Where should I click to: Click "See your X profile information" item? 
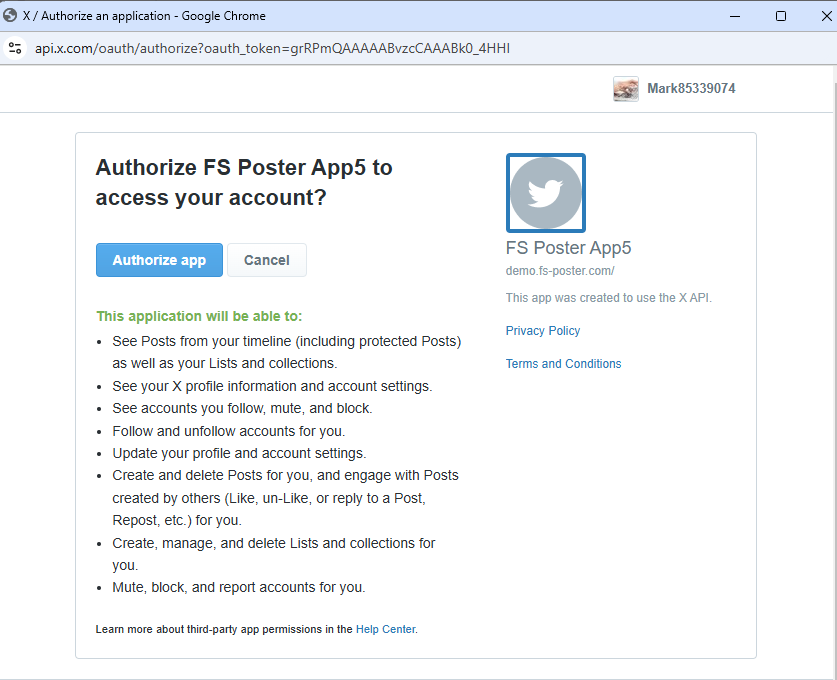(272, 386)
